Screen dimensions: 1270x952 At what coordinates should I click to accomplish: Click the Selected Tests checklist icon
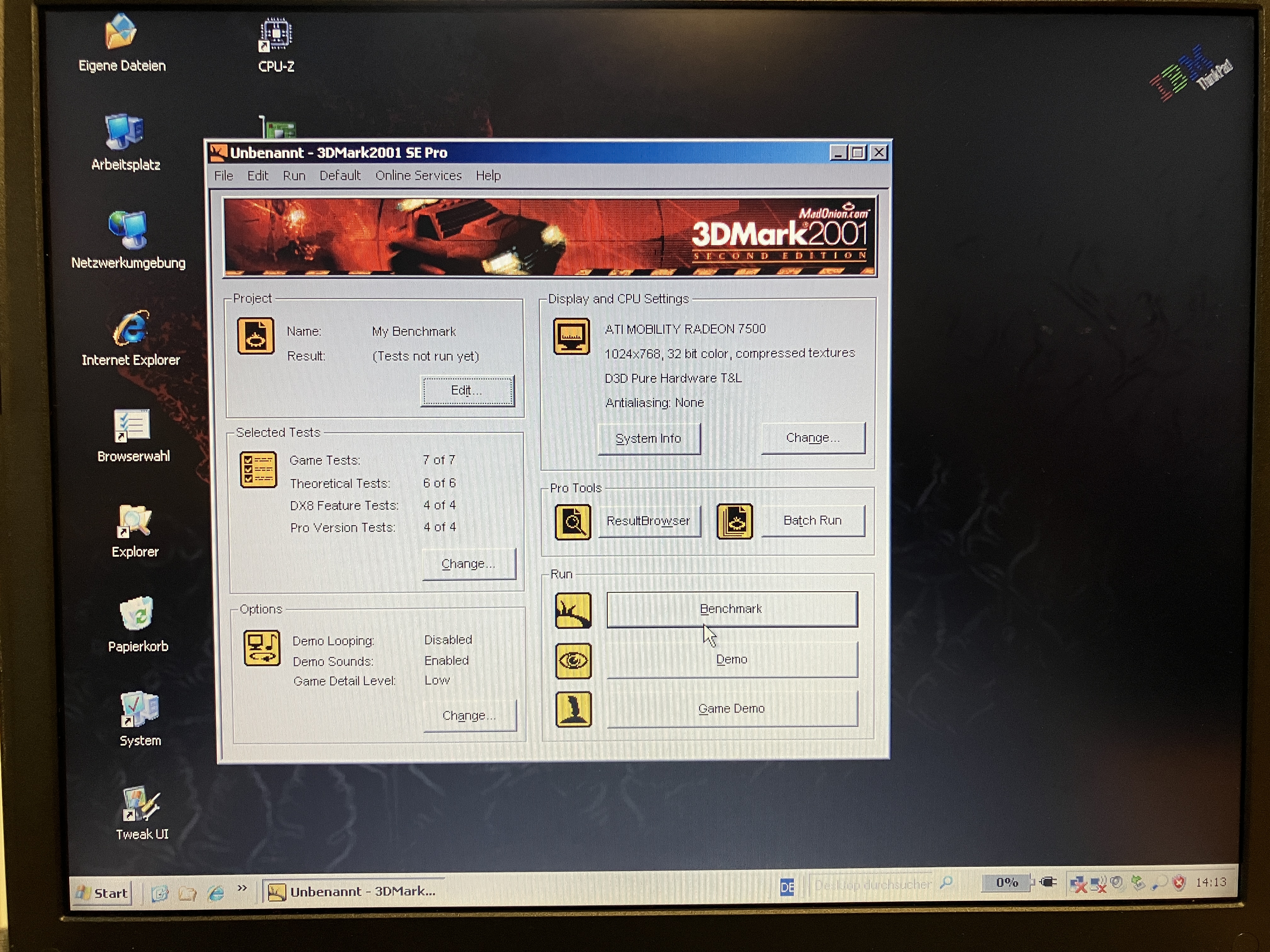(258, 469)
